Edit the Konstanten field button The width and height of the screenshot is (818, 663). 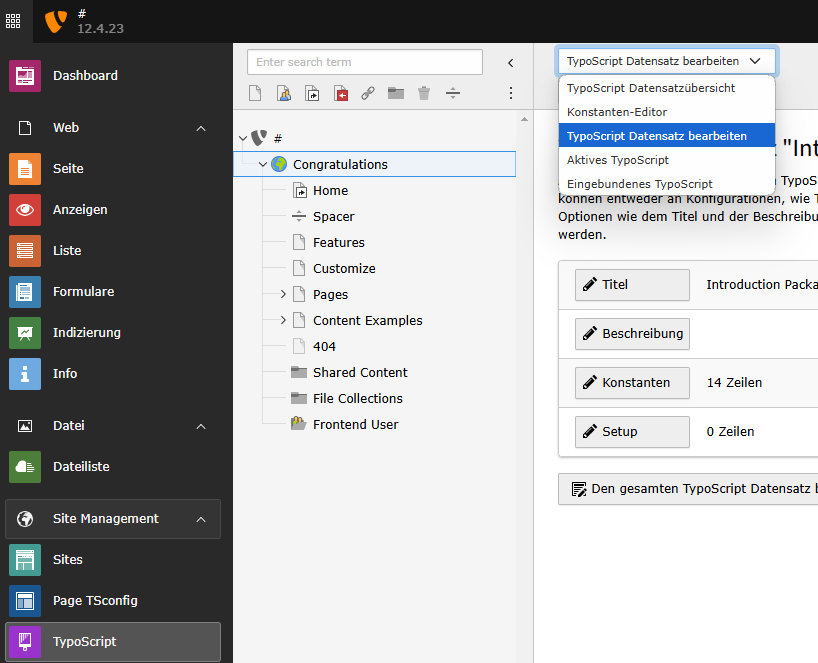tap(632, 383)
